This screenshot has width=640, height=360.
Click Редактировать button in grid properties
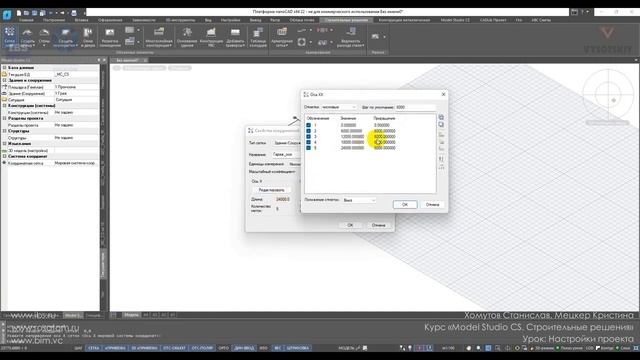pos(271,190)
